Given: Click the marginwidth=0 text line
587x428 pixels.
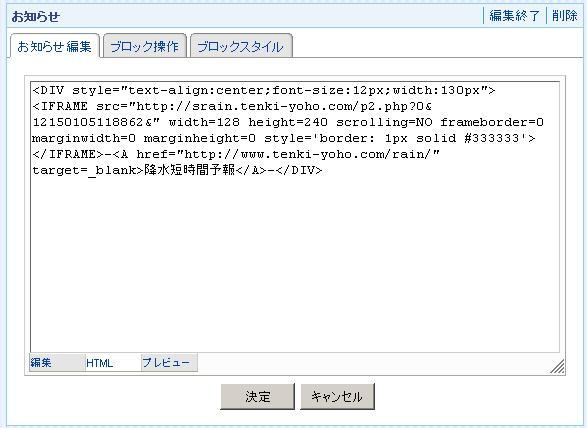Looking at the screenshot, I should 284,139.
